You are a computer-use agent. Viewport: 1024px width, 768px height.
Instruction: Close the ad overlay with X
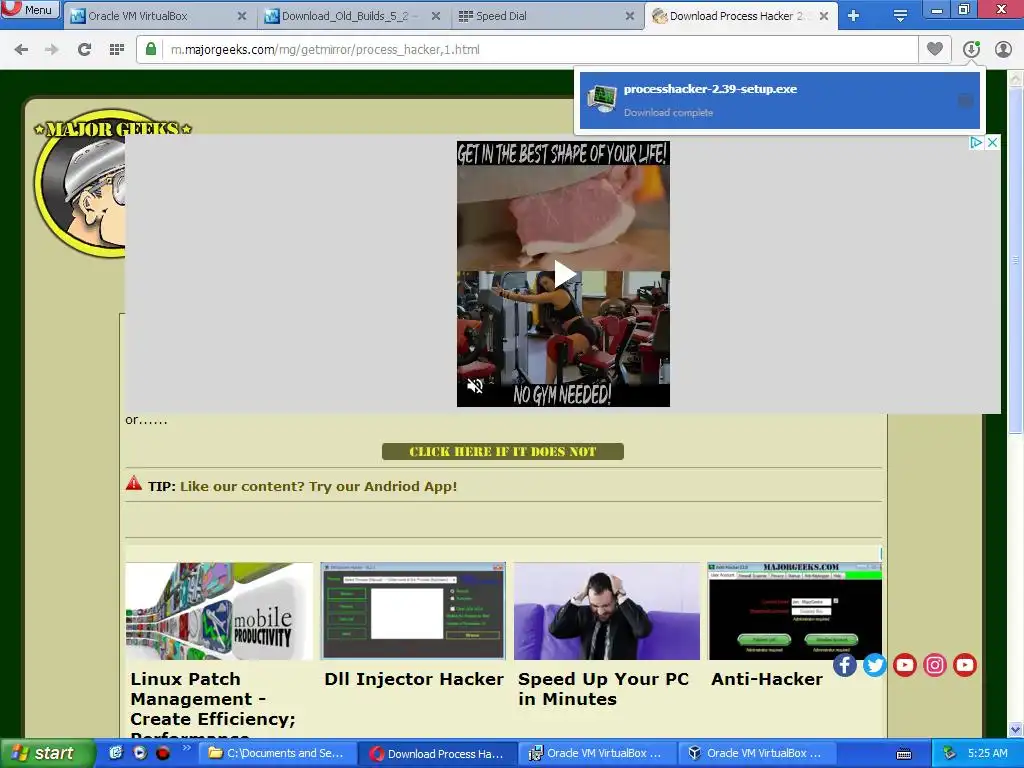(x=992, y=142)
